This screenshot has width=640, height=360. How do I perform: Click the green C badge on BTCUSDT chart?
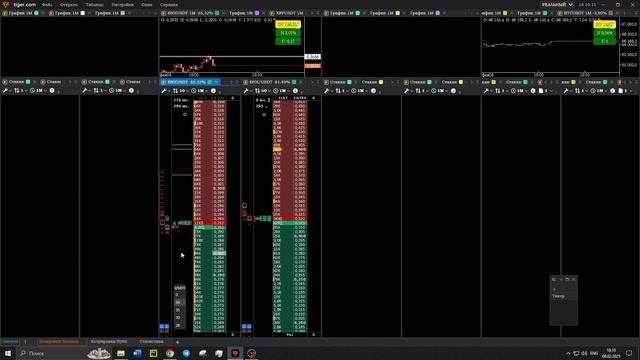(604, 41)
